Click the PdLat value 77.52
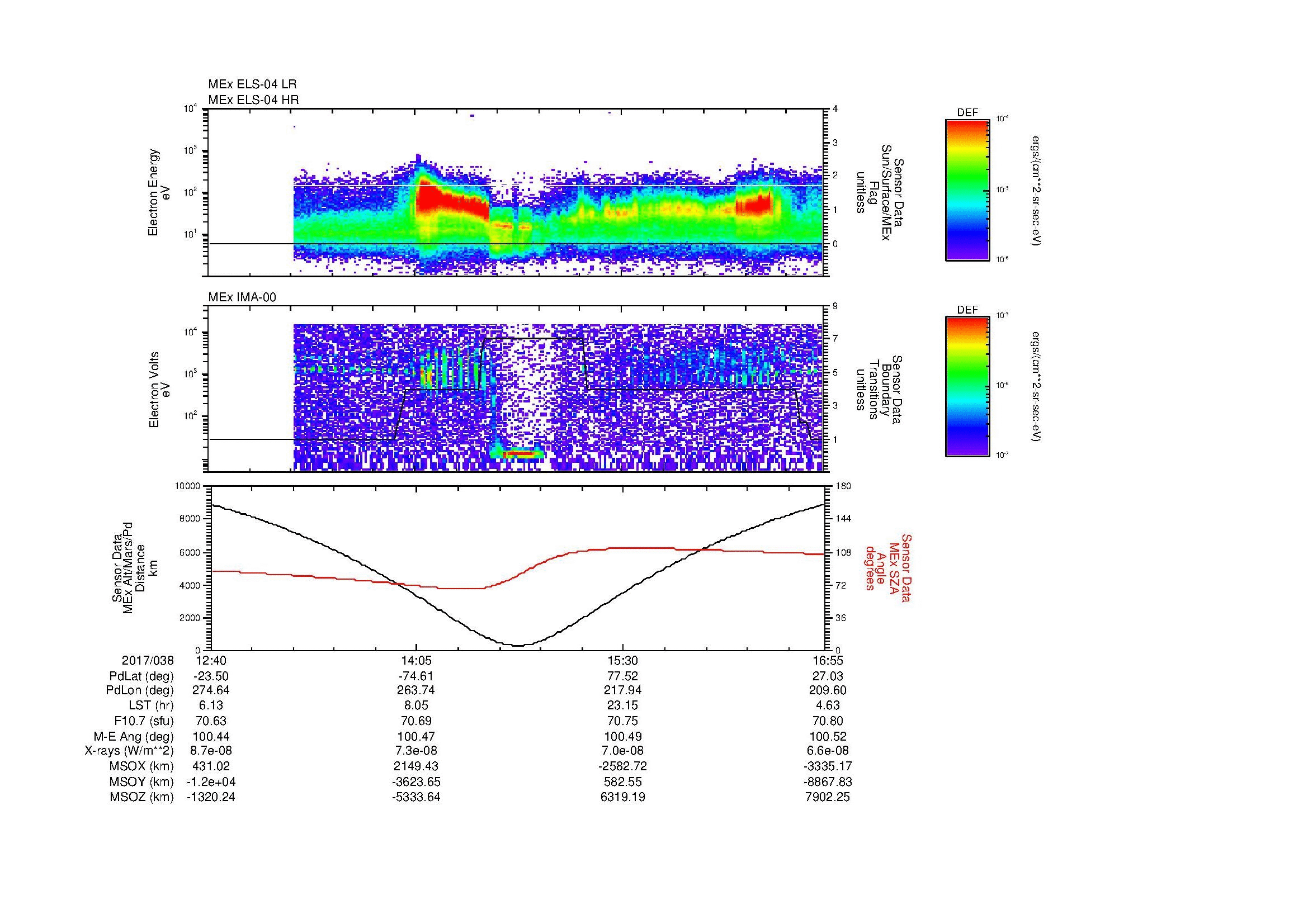 pos(622,676)
